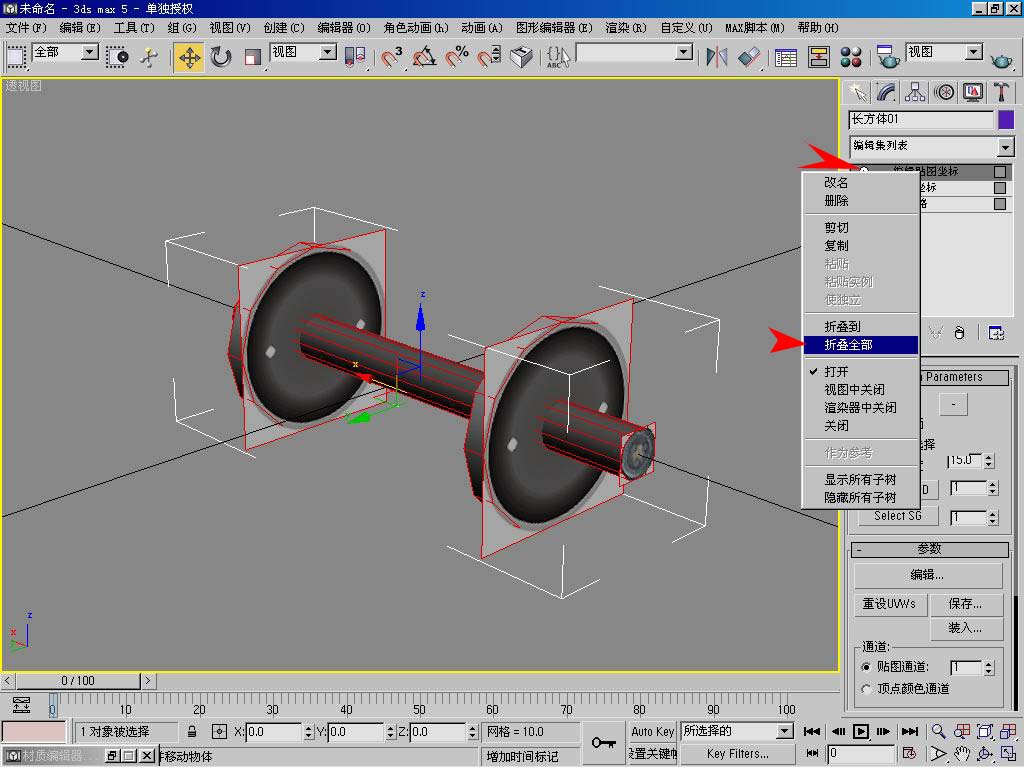Select the Move tool in toolbar
The image size is (1024, 768).
tap(189, 57)
